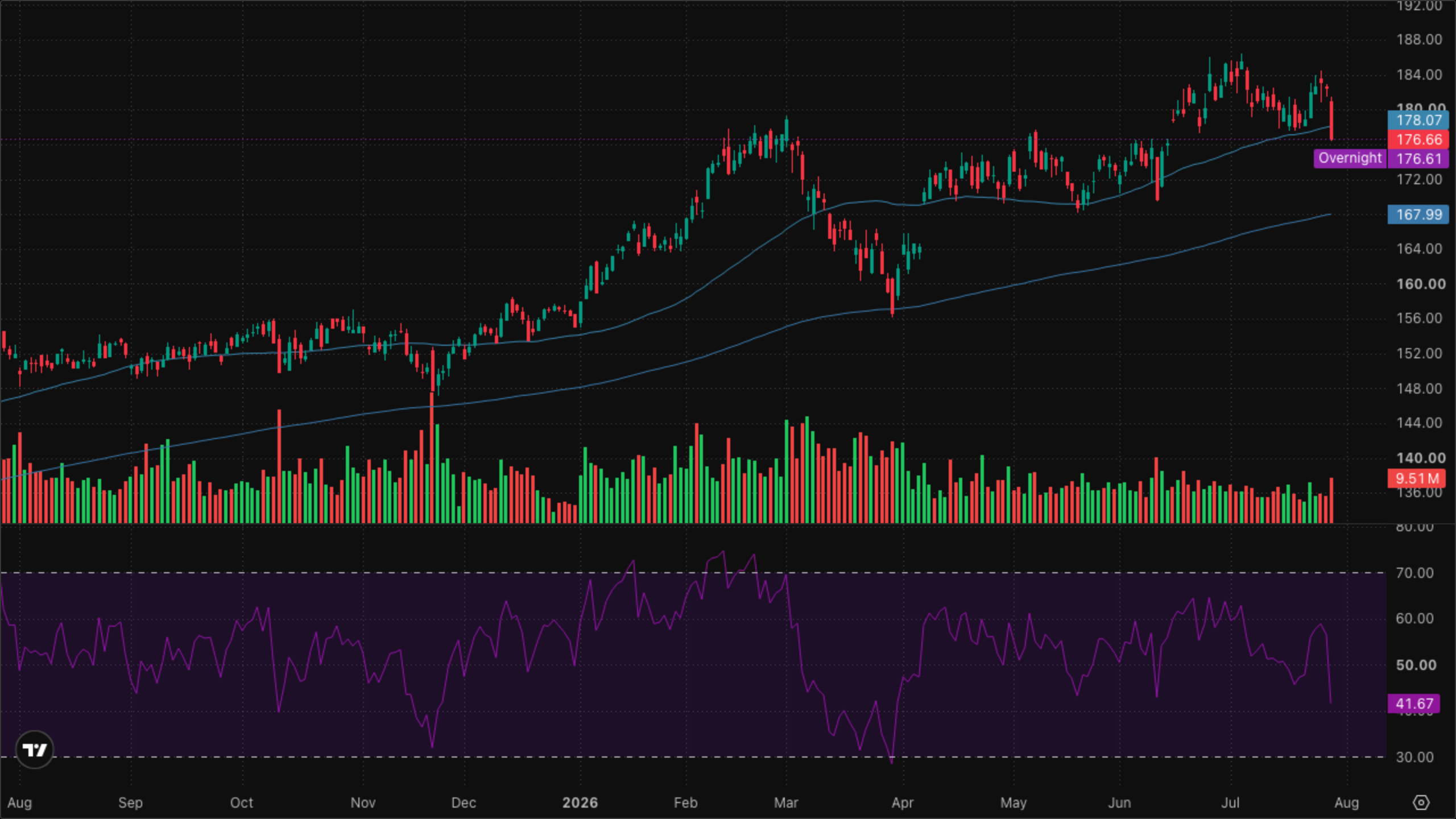Viewport: 1456px width, 819px height.
Task: Click the Jun label on time axis
Action: click(x=1119, y=803)
